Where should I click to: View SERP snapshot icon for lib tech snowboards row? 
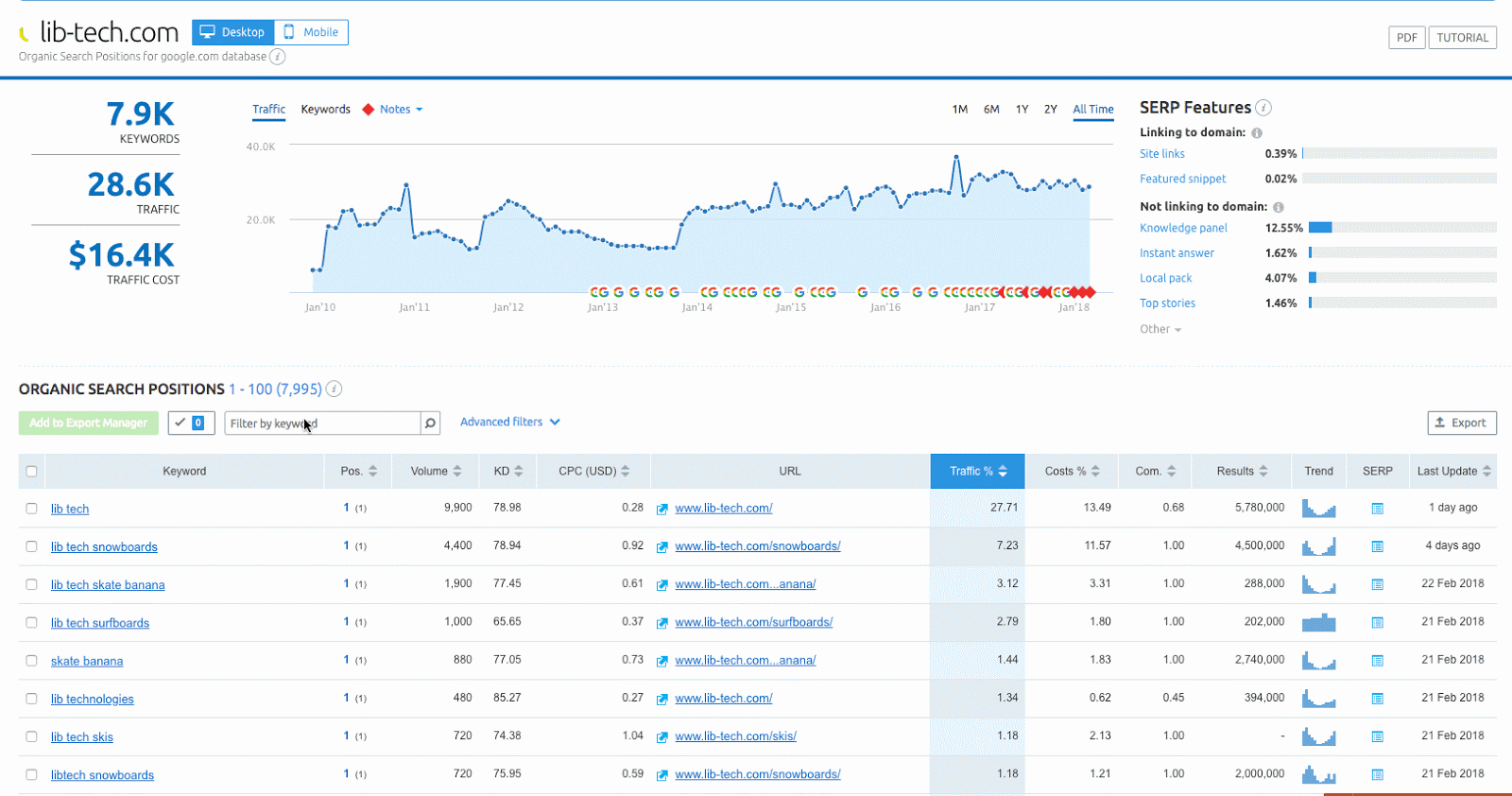tap(1377, 546)
